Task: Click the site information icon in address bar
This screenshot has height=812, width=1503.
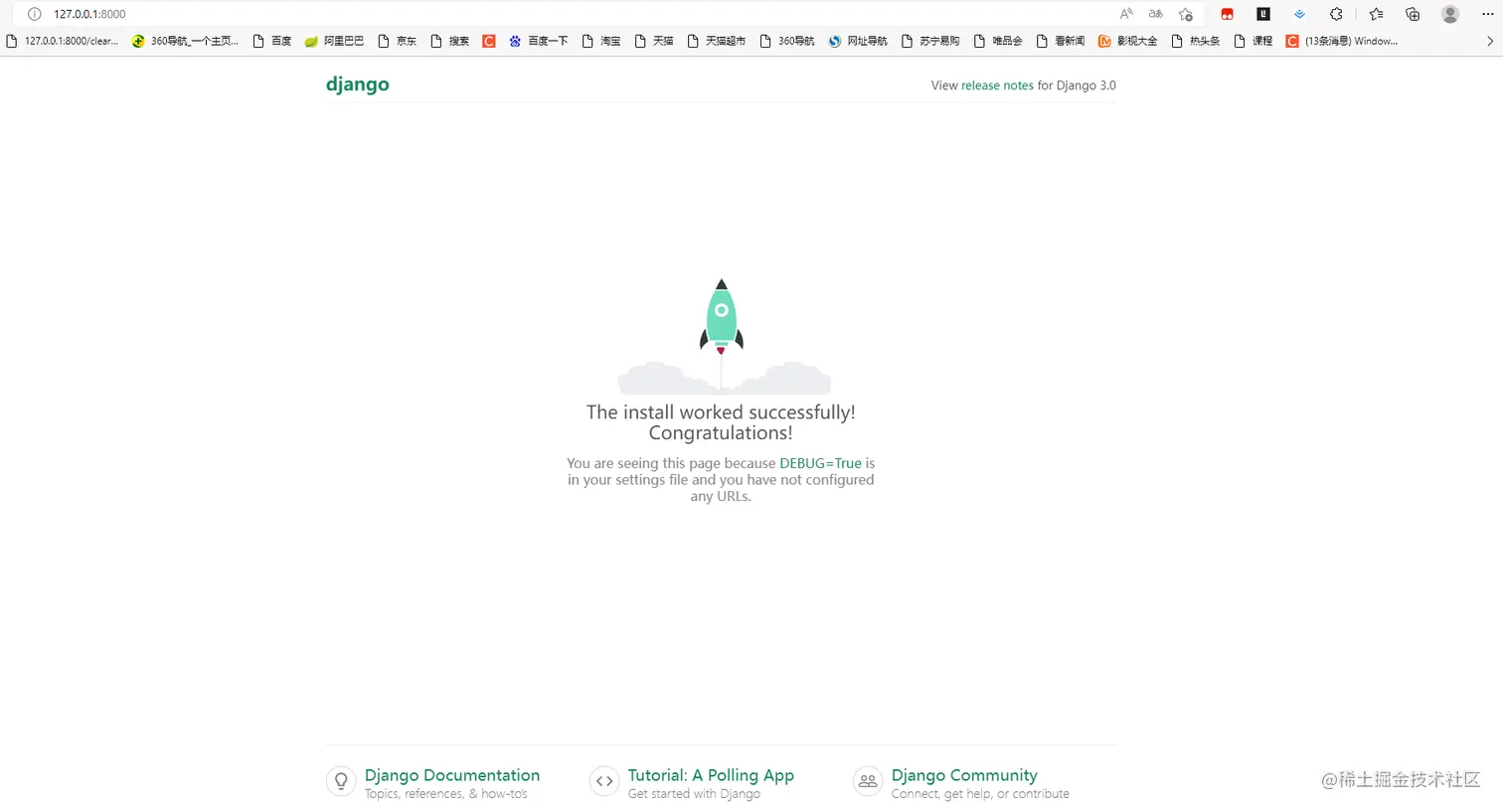Action: [x=34, y=14]
